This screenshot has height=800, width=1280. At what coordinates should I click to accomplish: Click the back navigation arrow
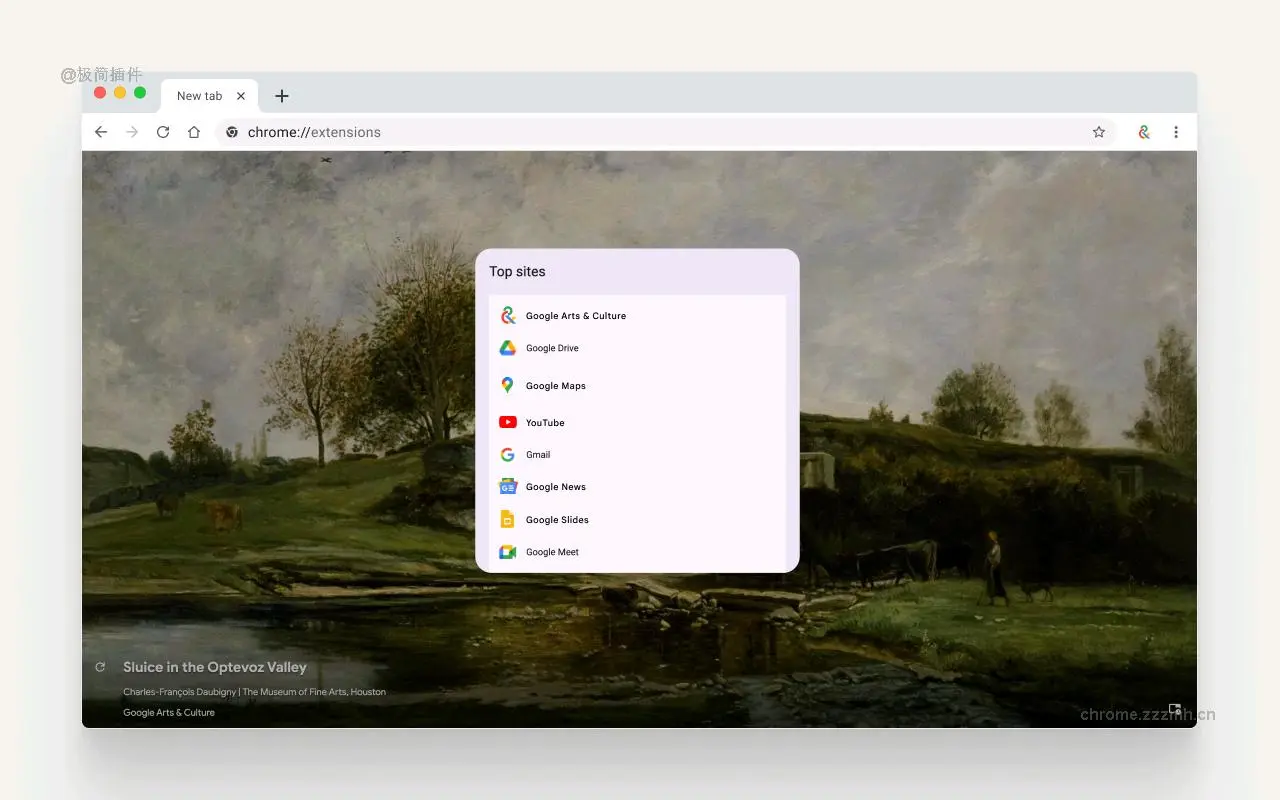(x=100, y=131)
